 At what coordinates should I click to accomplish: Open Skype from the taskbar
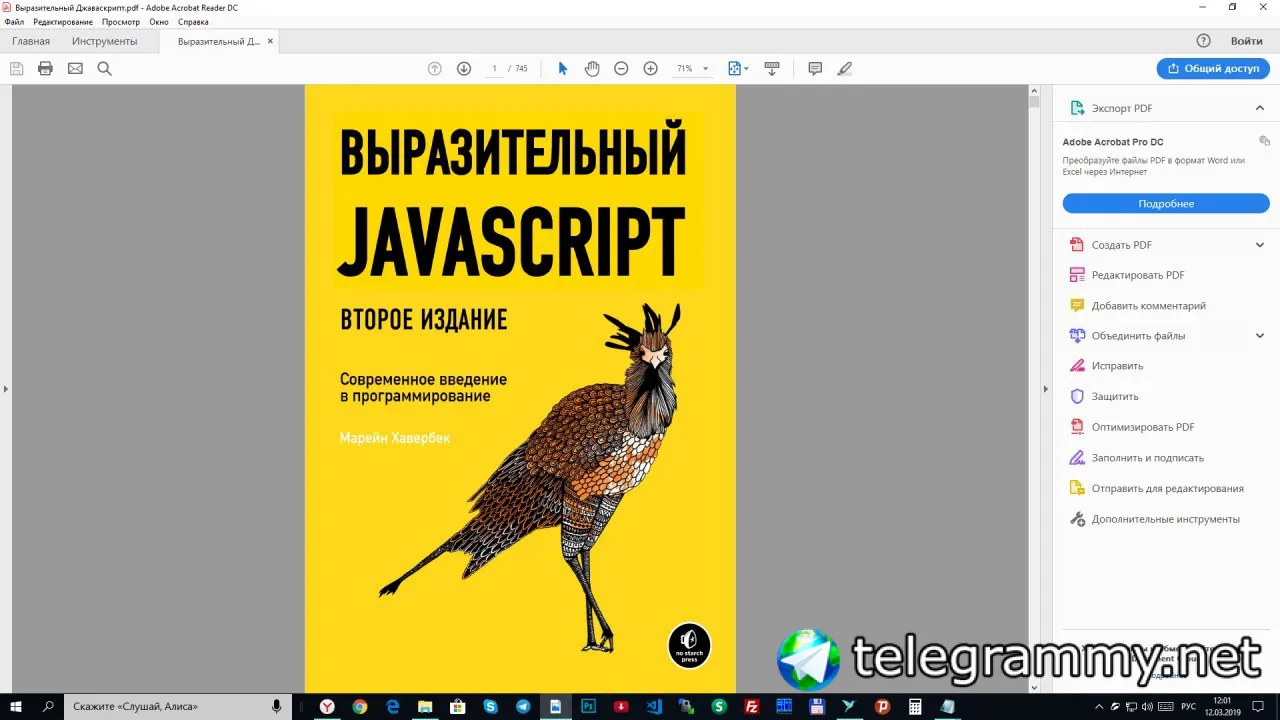490,706
